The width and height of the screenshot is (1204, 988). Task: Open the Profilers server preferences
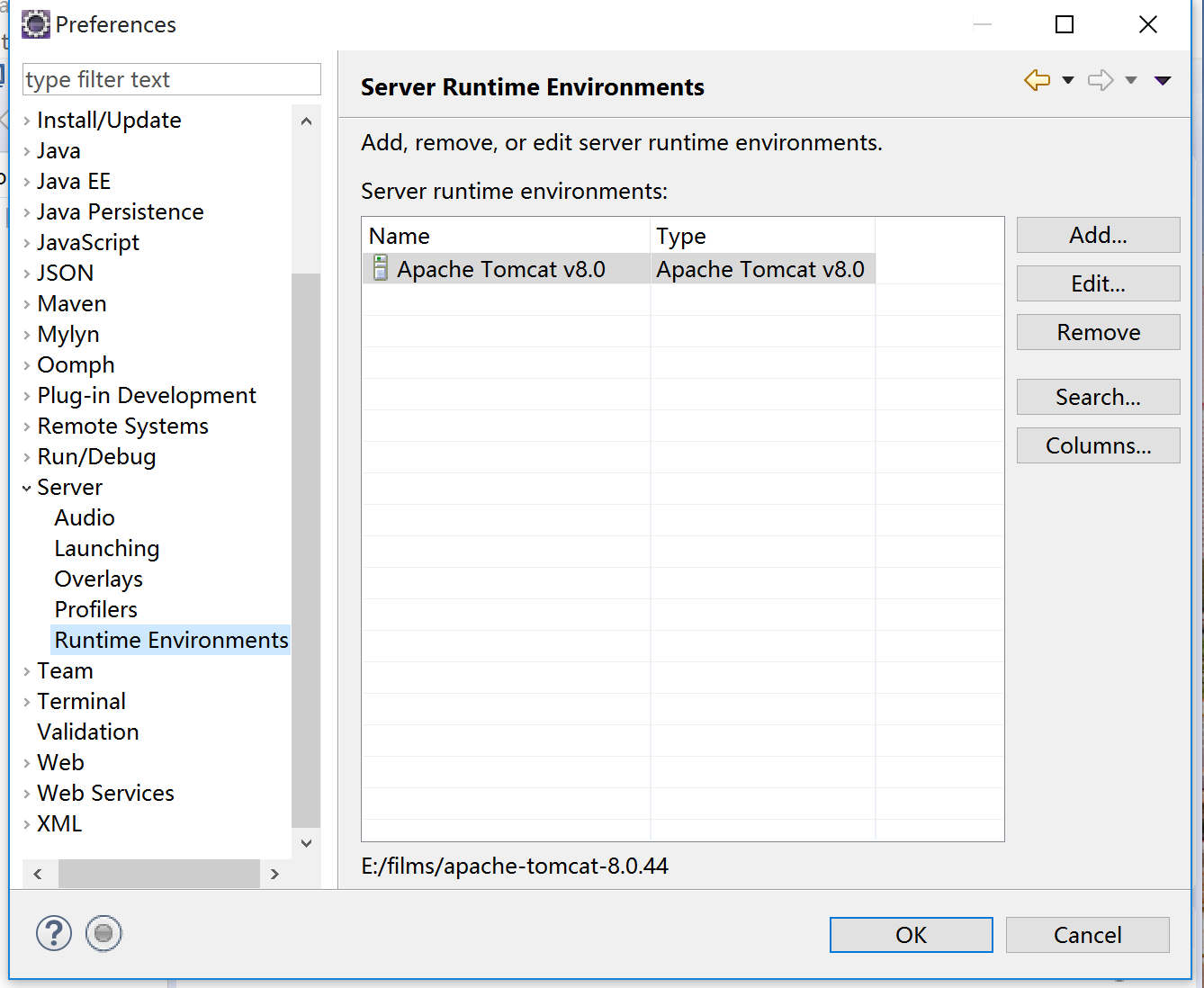(x=96, y=609)
